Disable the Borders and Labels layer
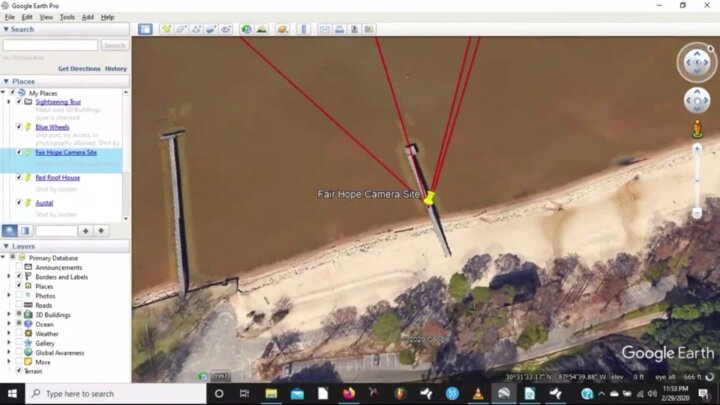 click(19, 276)
